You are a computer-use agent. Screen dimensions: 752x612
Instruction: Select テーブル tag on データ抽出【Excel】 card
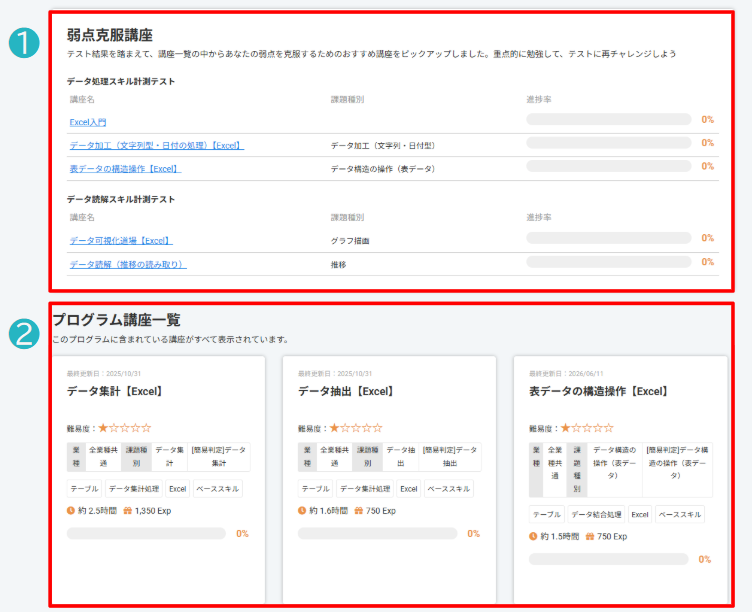pos(316,489)
